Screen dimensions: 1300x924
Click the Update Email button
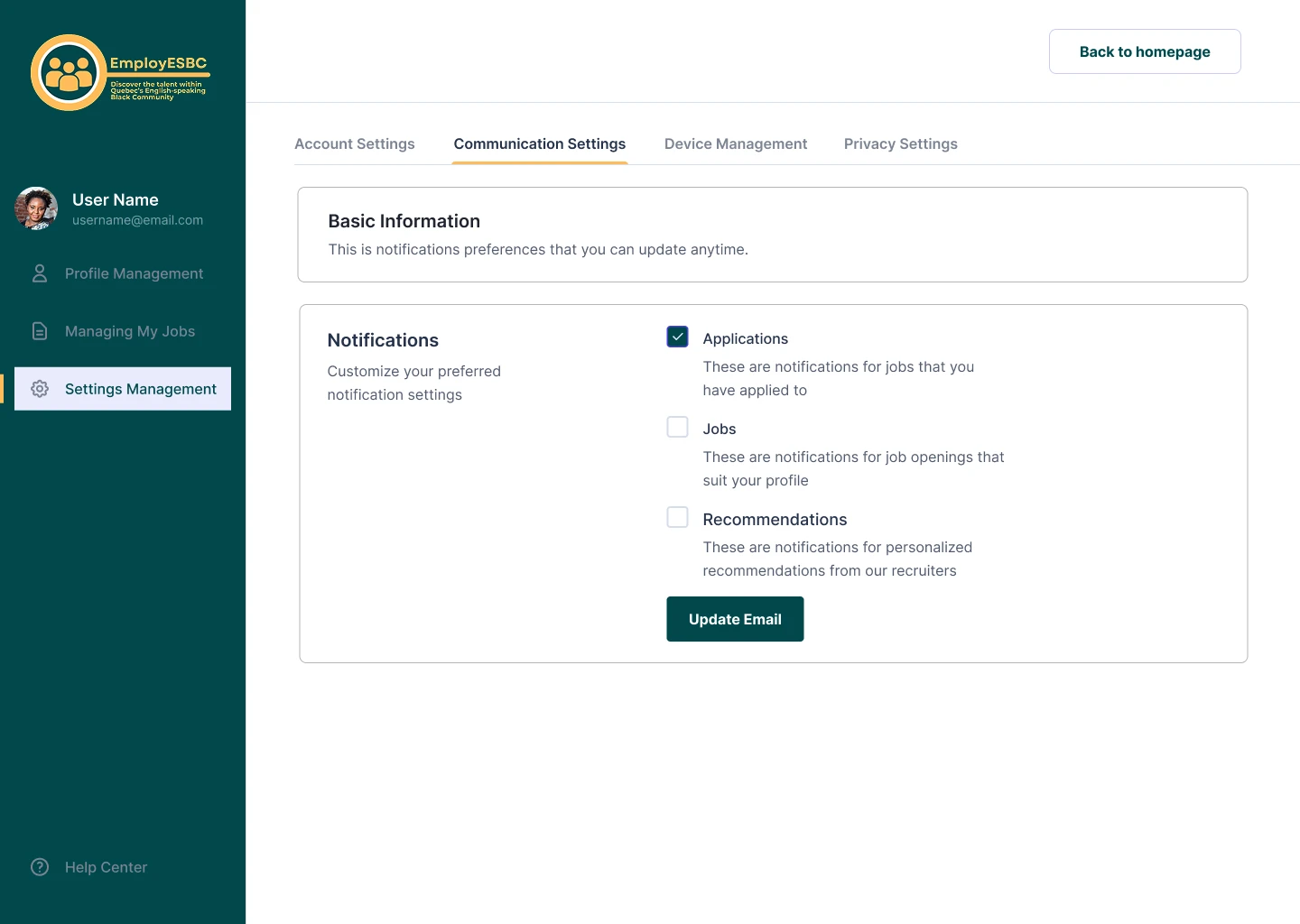click(735, 619)
